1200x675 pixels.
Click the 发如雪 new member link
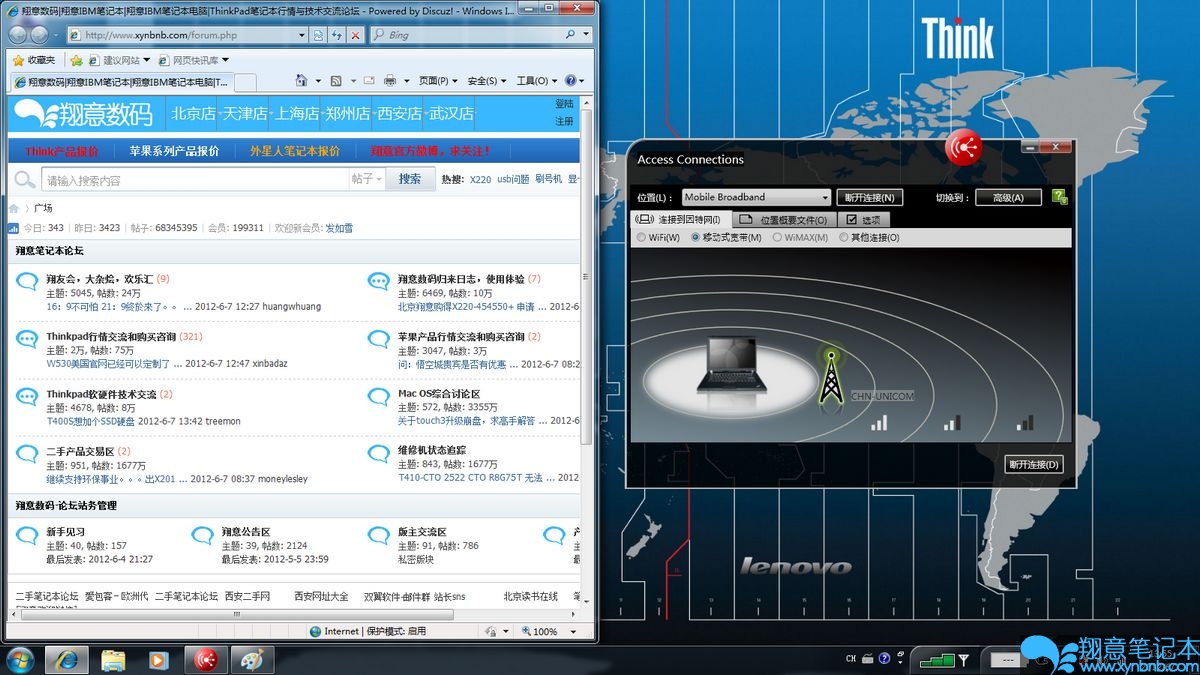click(x=339, y=228)
